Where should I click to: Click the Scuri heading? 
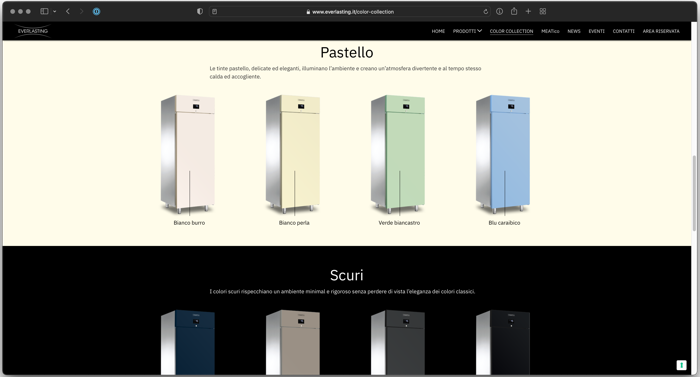click(347, 275)
